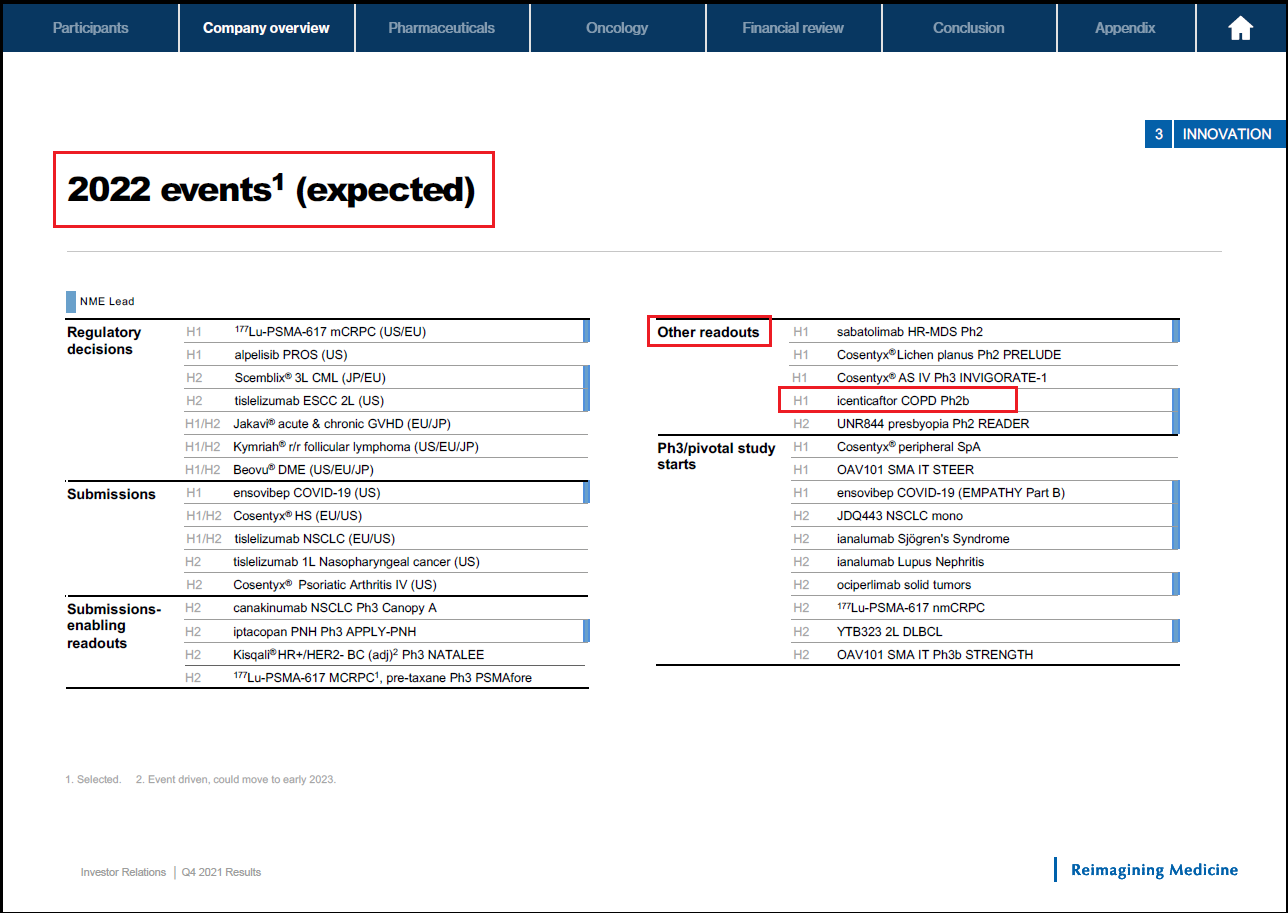The height and width of the screenshot is (913, 1288).
Task: Click 'Cosentyx AS IV Ph3 INVIGORATE-1'
Action: 984,377
